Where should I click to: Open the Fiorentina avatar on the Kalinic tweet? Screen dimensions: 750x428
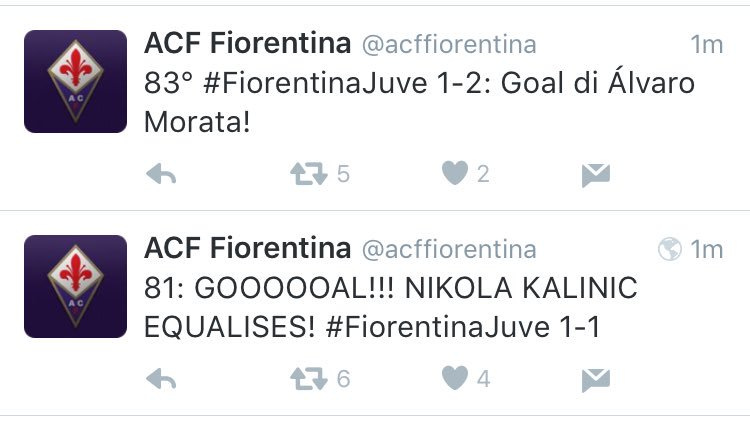click(x=76, y=286)
